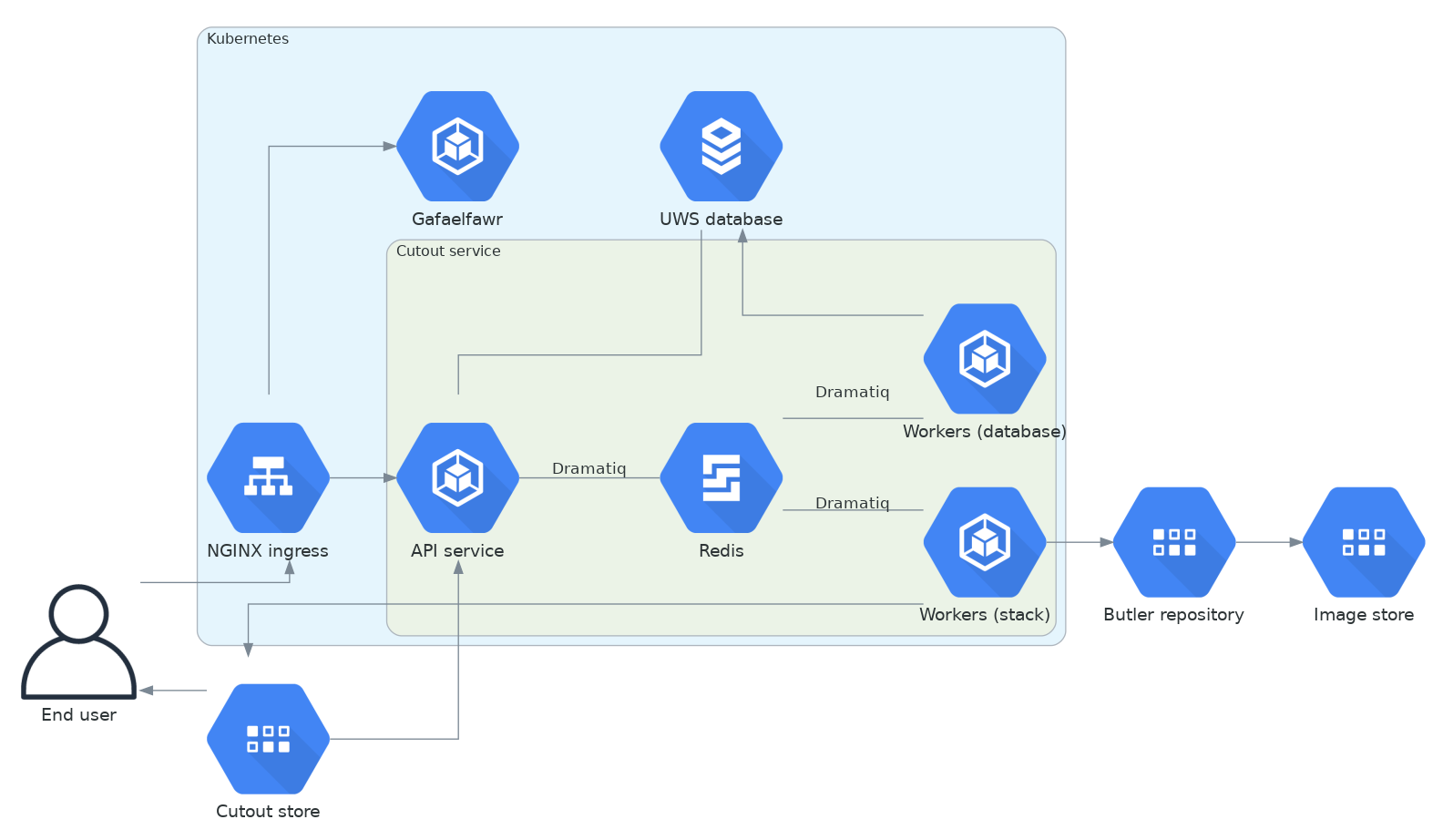Viewport: 1443px width, 840px height.
Task: Click the Kubernetes cluster label
Action: point(248,39)
